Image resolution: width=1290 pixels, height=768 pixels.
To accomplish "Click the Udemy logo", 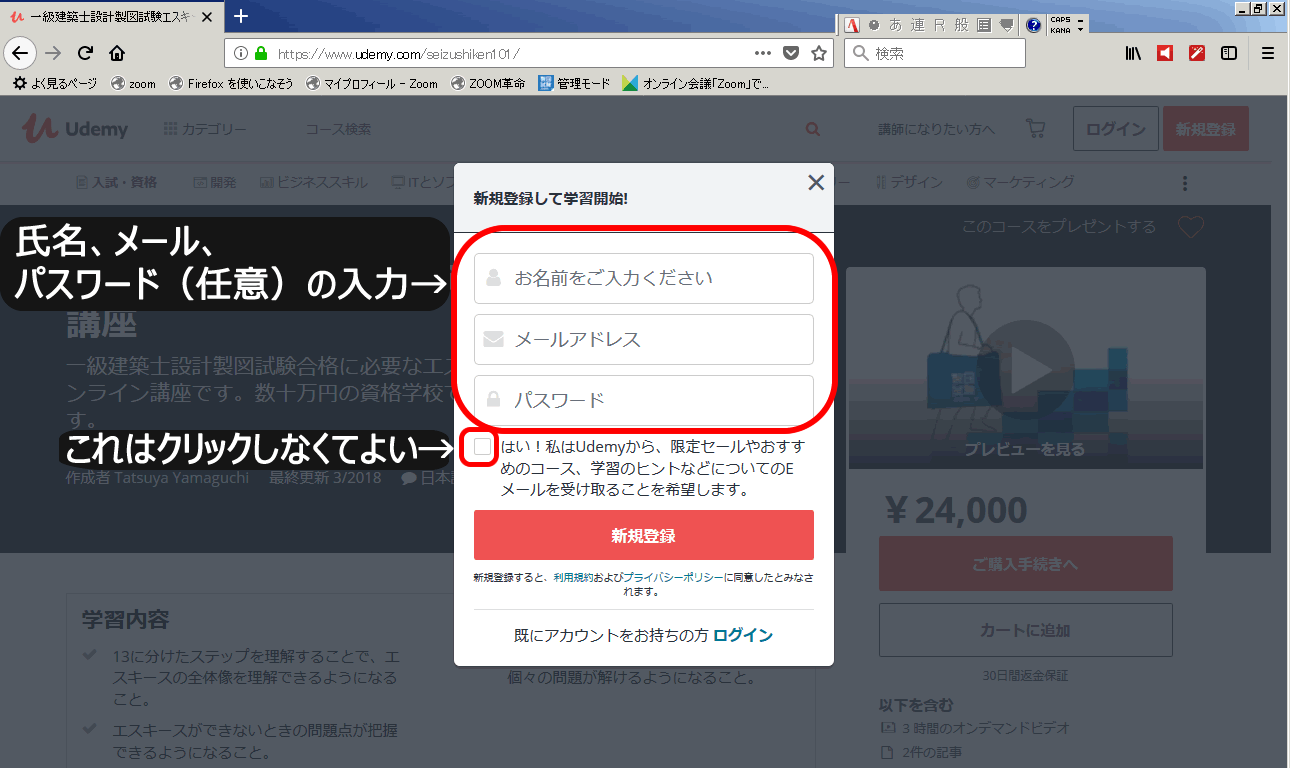I will (77, 128).
